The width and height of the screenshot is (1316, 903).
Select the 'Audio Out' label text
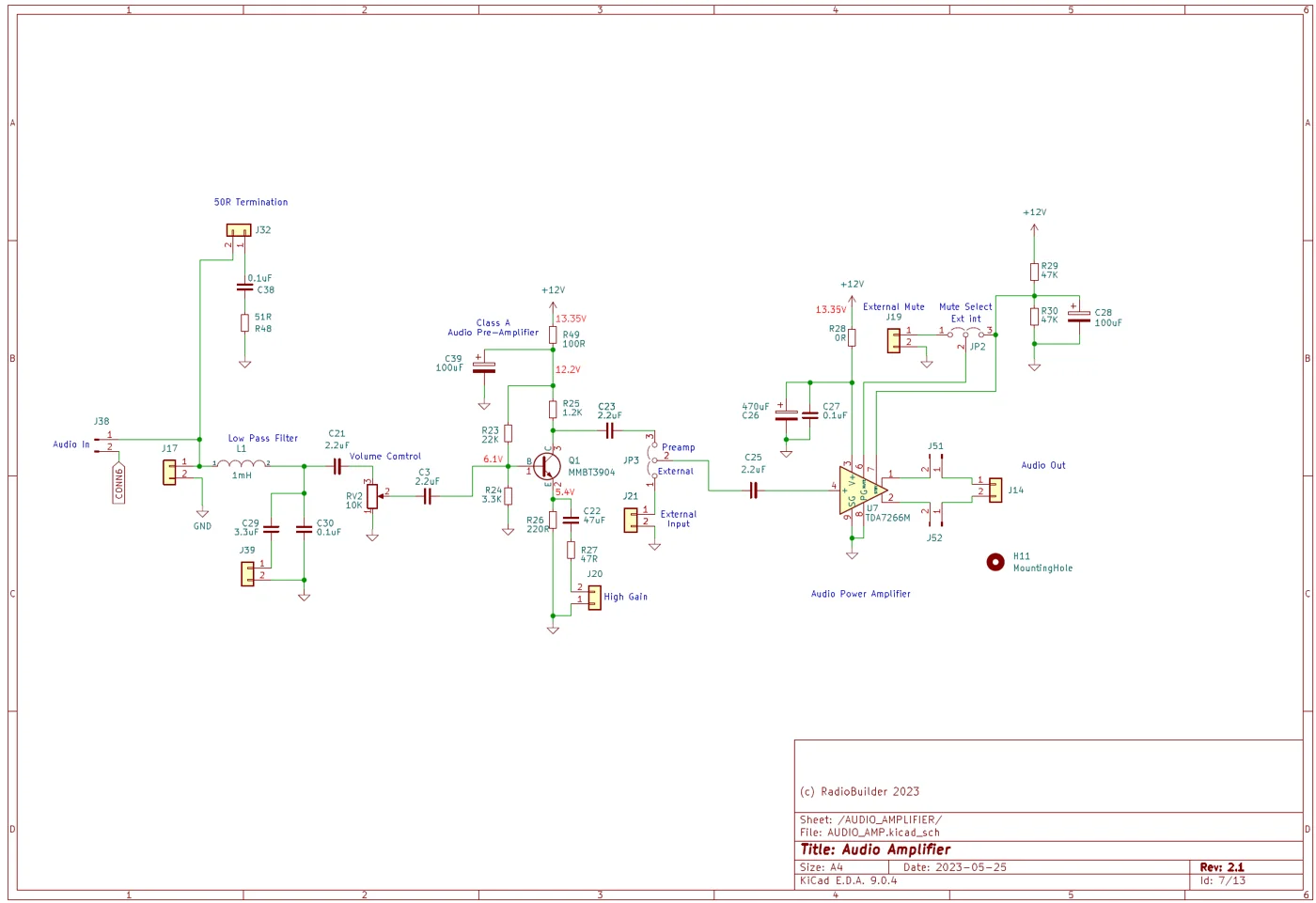pos(1043,465)
